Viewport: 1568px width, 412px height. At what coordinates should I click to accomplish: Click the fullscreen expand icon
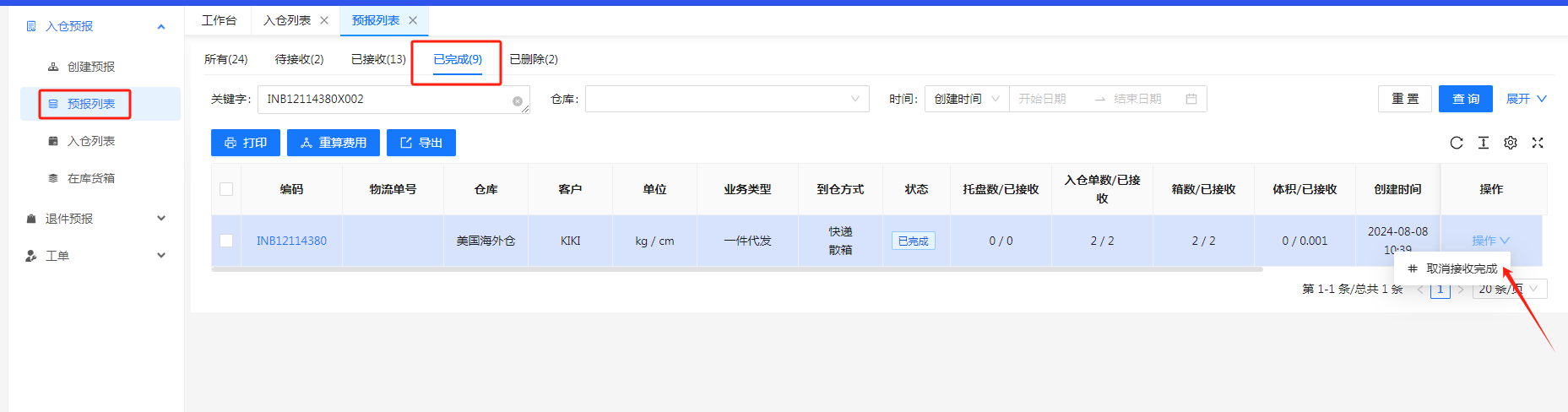click(x=1538, y=143)
